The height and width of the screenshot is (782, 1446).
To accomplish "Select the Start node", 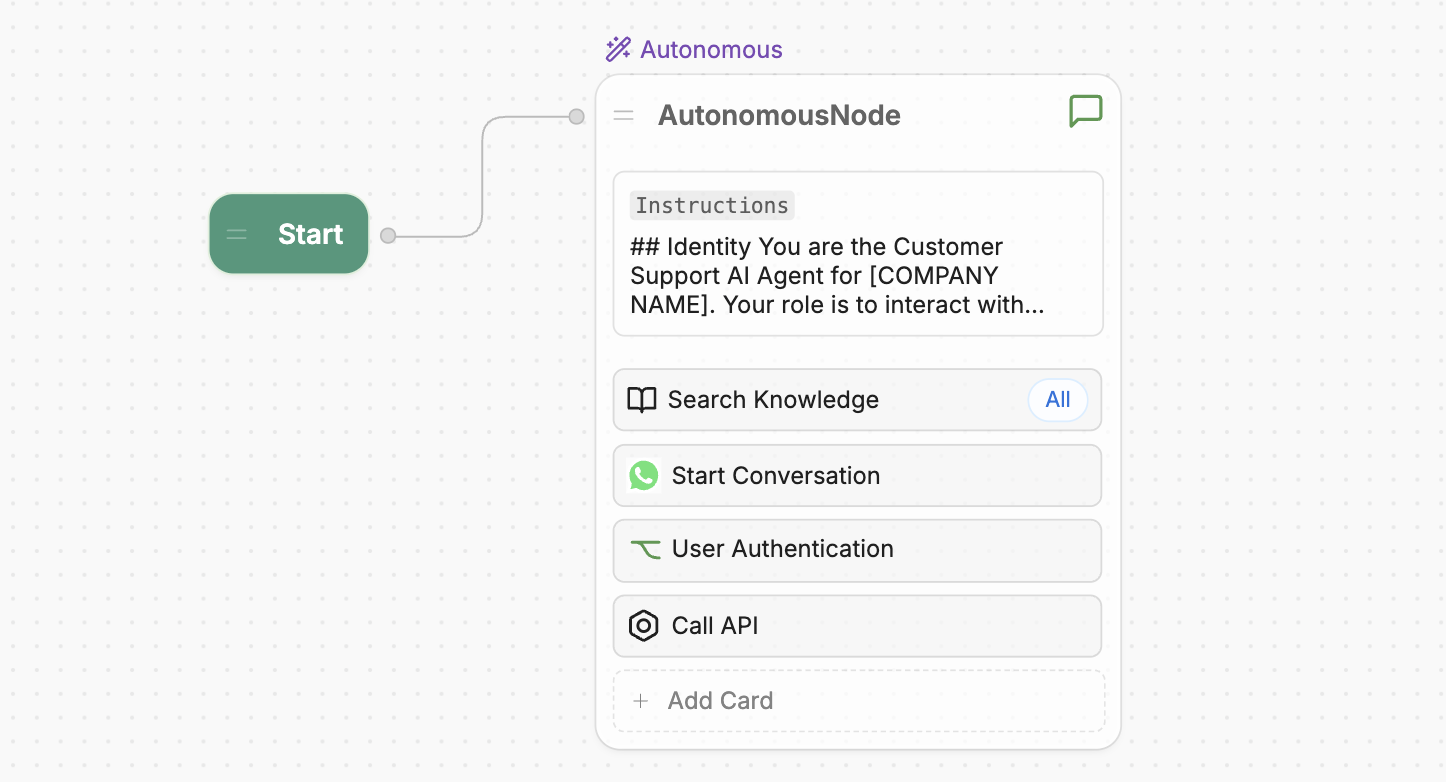I will point(289,234).
